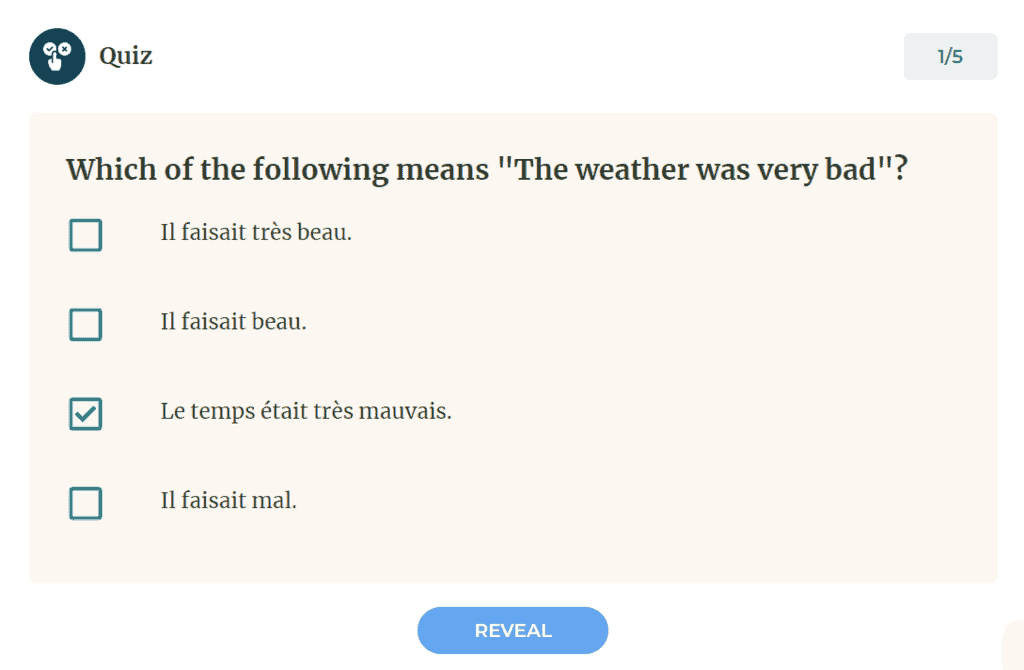This screenshot has height=670, width=1024.
Task: Check the "Il faisait très beau." checkbox
Action: (86, 235)
